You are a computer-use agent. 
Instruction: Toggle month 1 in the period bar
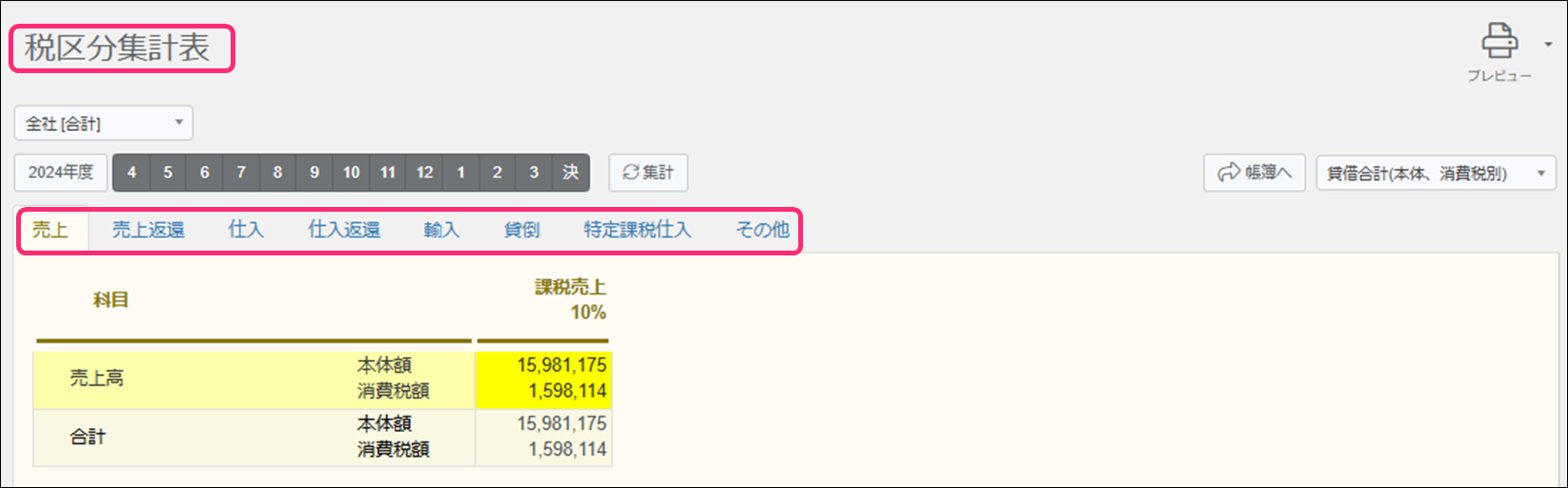(x=460, y=173)
